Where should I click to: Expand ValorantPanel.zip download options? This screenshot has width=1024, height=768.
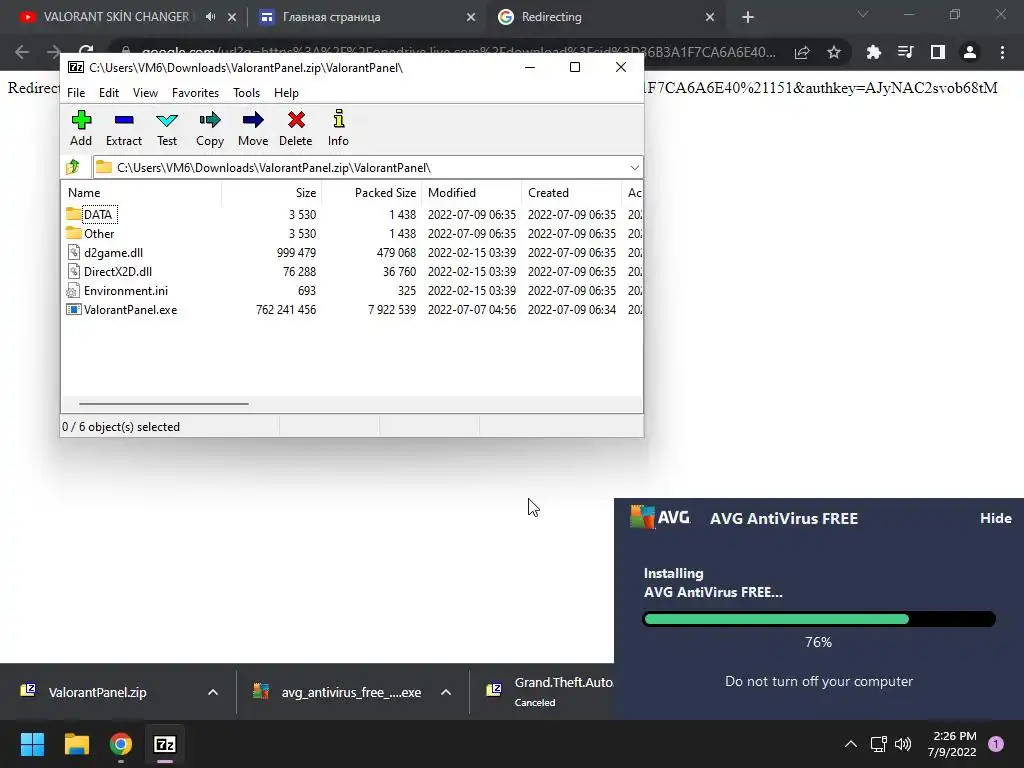(213, 692)
